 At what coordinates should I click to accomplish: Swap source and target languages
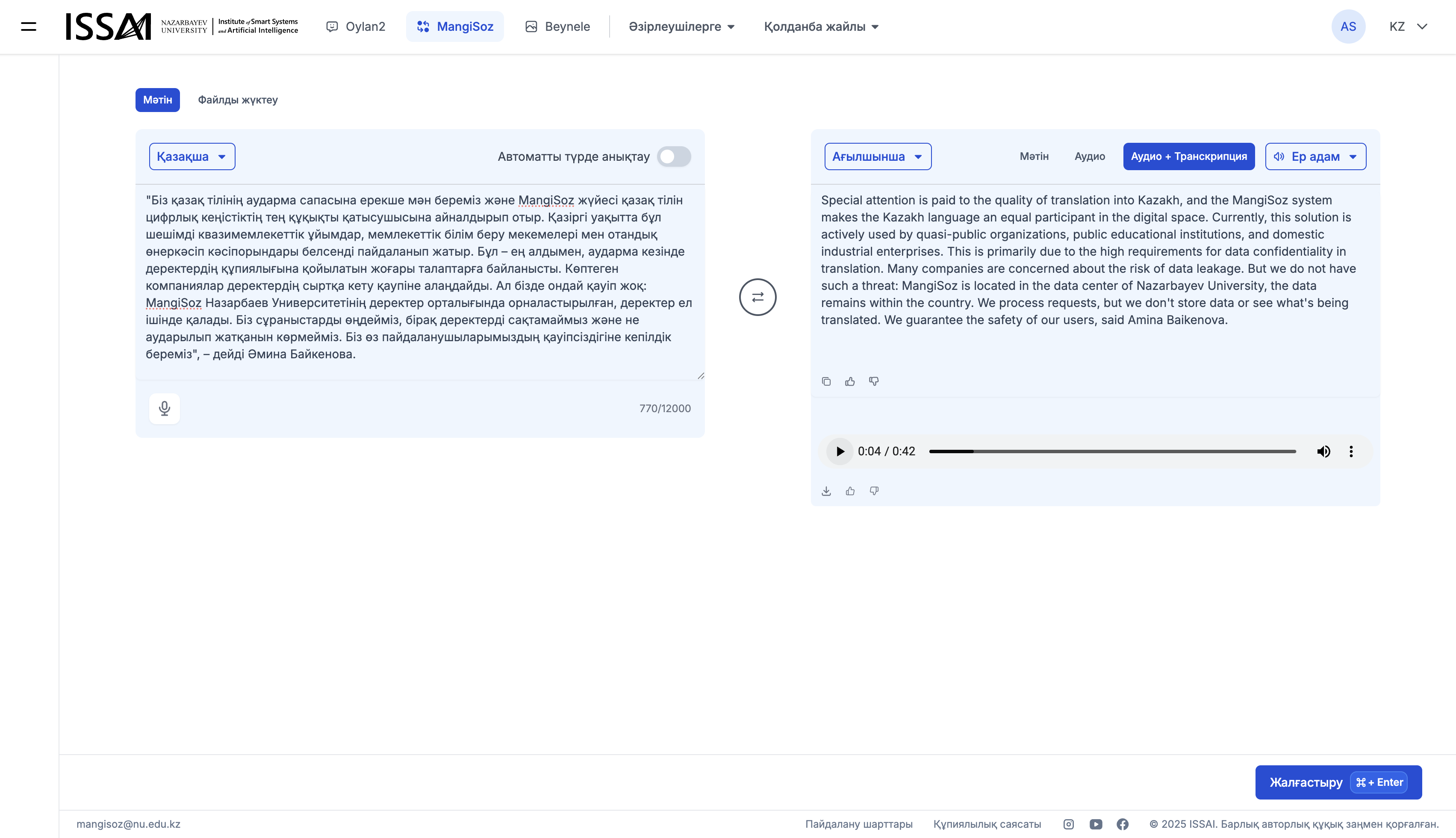coord(757,297)
